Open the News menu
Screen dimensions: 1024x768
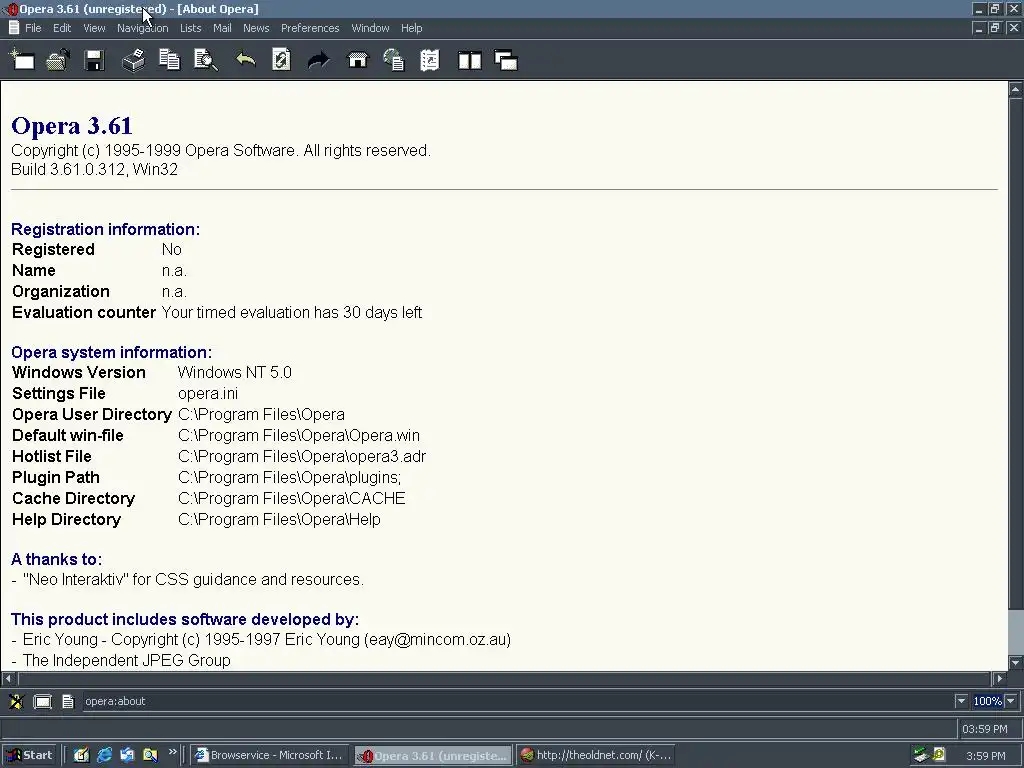click(x=256, y=28)
